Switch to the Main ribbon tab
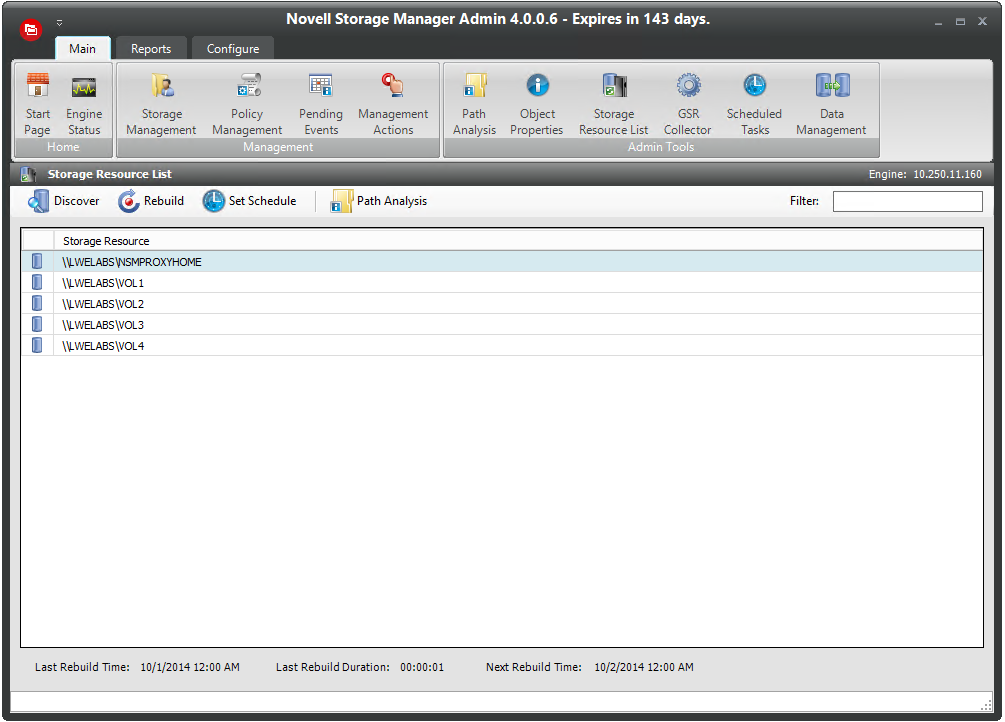 pos(83,49)
